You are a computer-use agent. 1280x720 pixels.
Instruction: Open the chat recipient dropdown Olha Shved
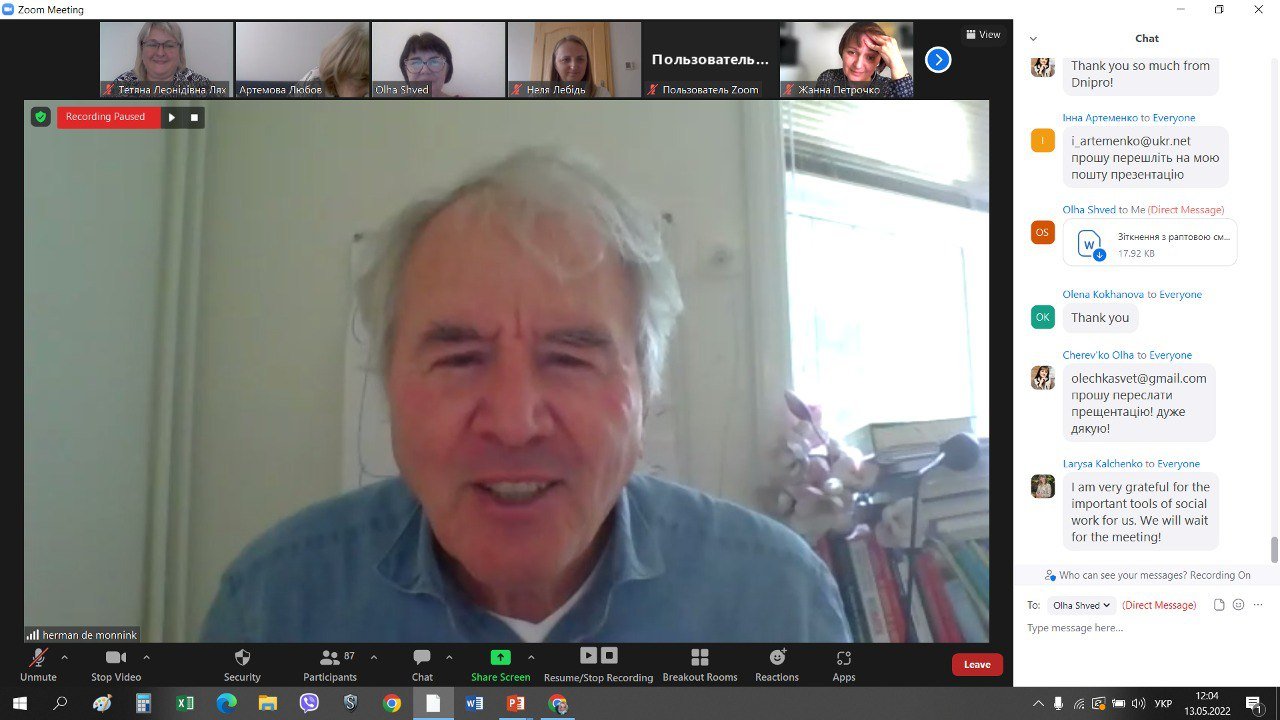point(1081,605)
